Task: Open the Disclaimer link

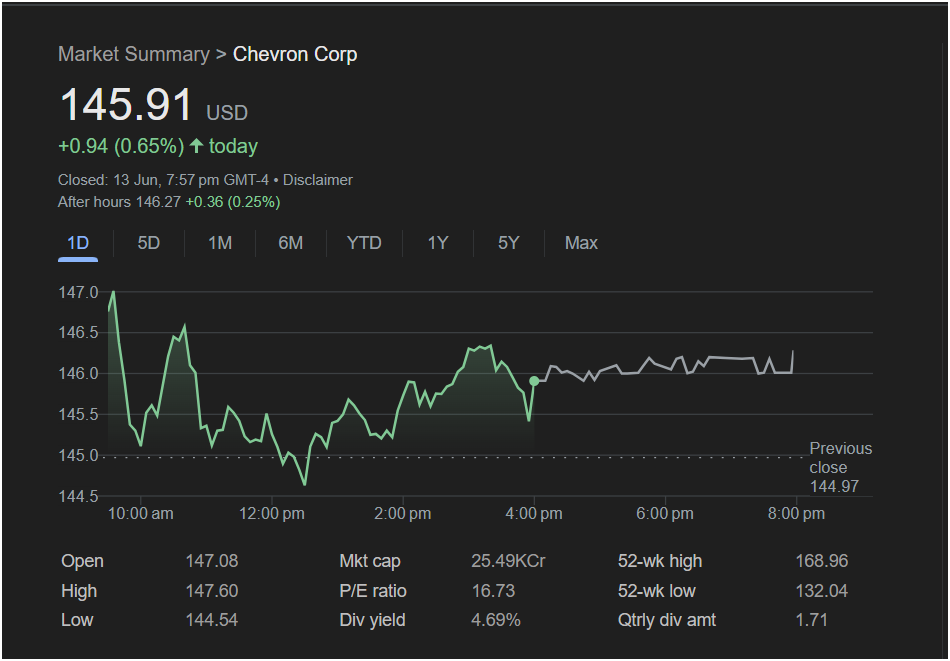Action: tap(317, 180)
